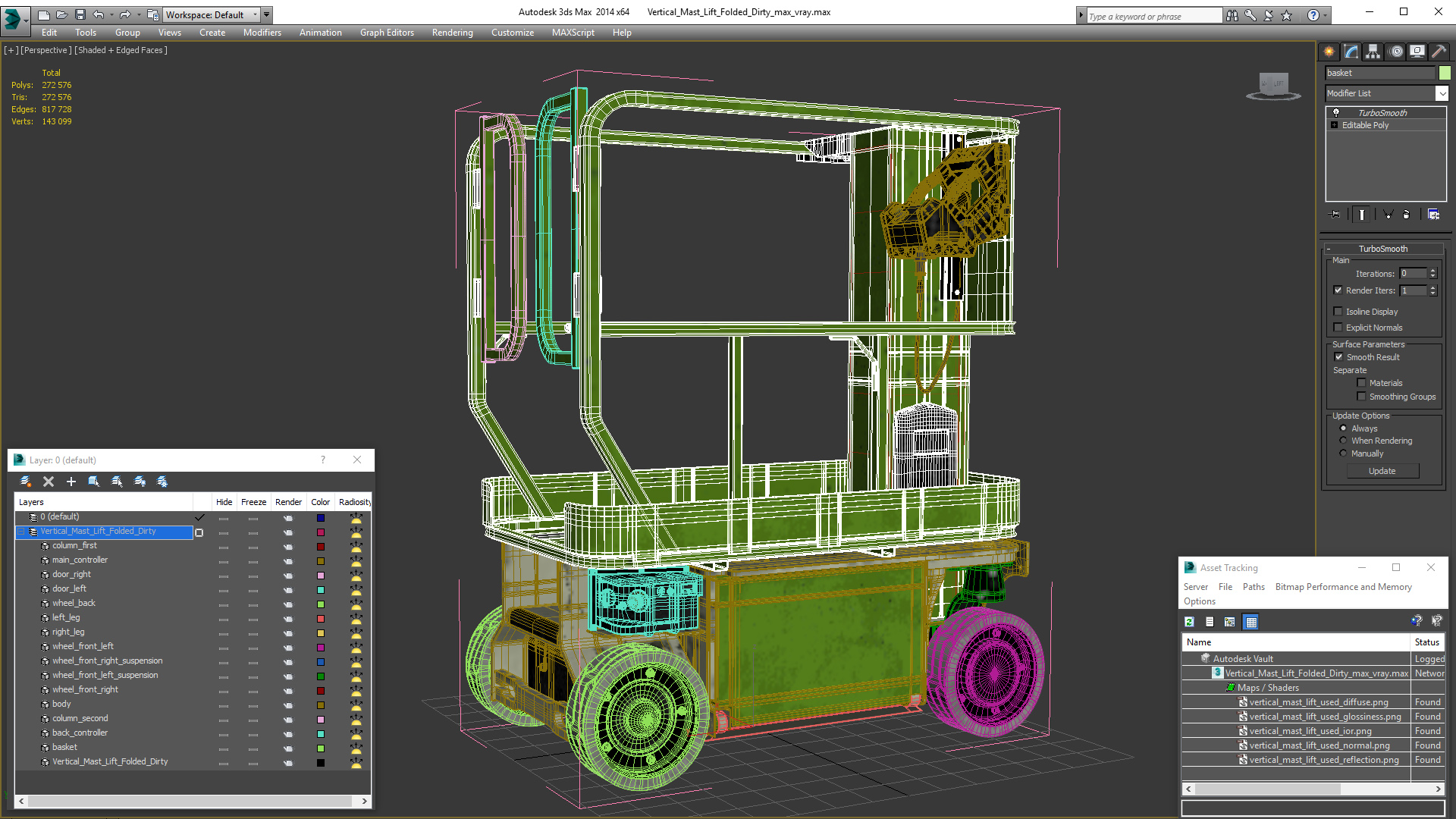The image size is (1456, 819).
Task: Click Remove modifier from stack trash icon
Action: point(1406,215)
